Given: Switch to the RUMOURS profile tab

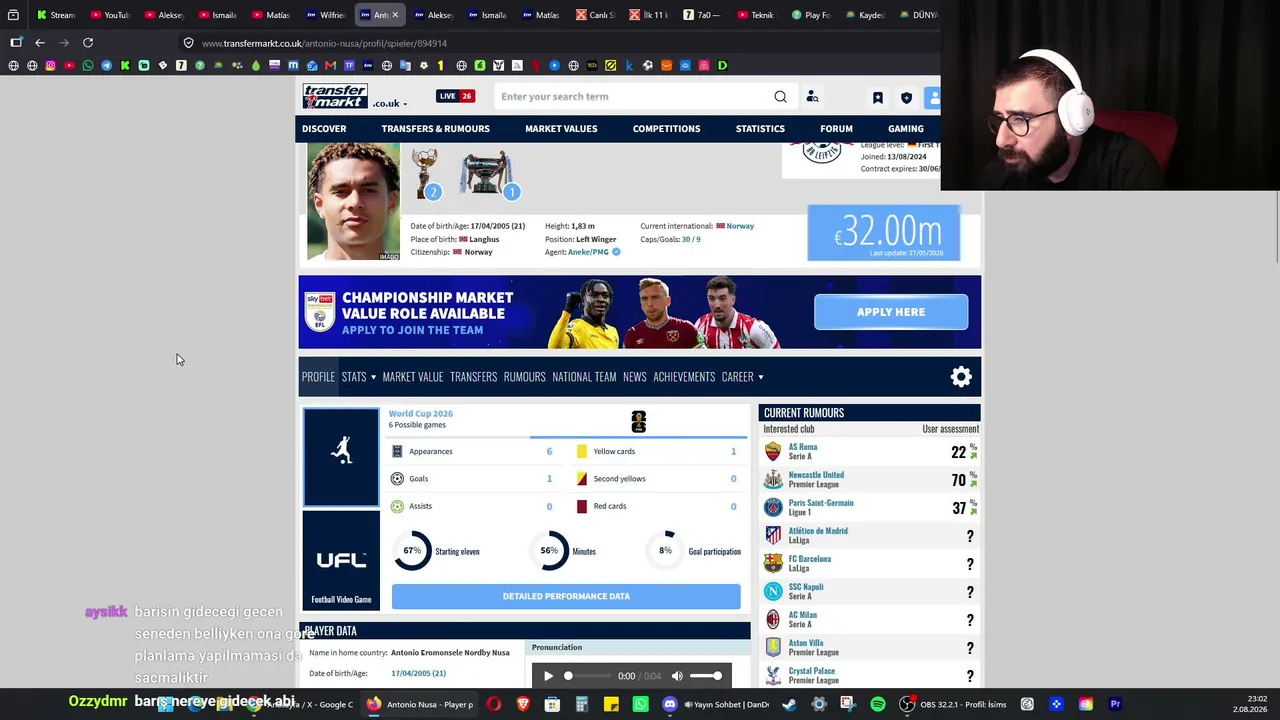Looking at the screenshot, I should (524, 377).
